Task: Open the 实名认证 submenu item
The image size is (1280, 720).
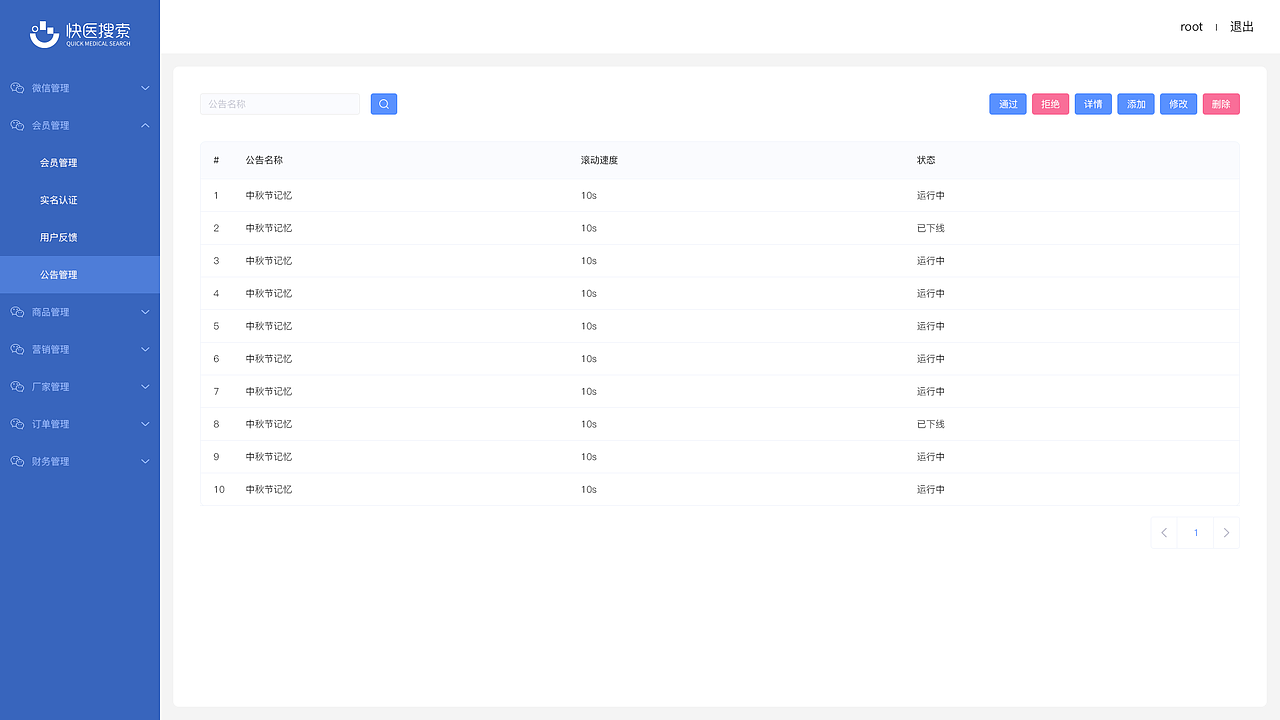Action: (59, 200)
